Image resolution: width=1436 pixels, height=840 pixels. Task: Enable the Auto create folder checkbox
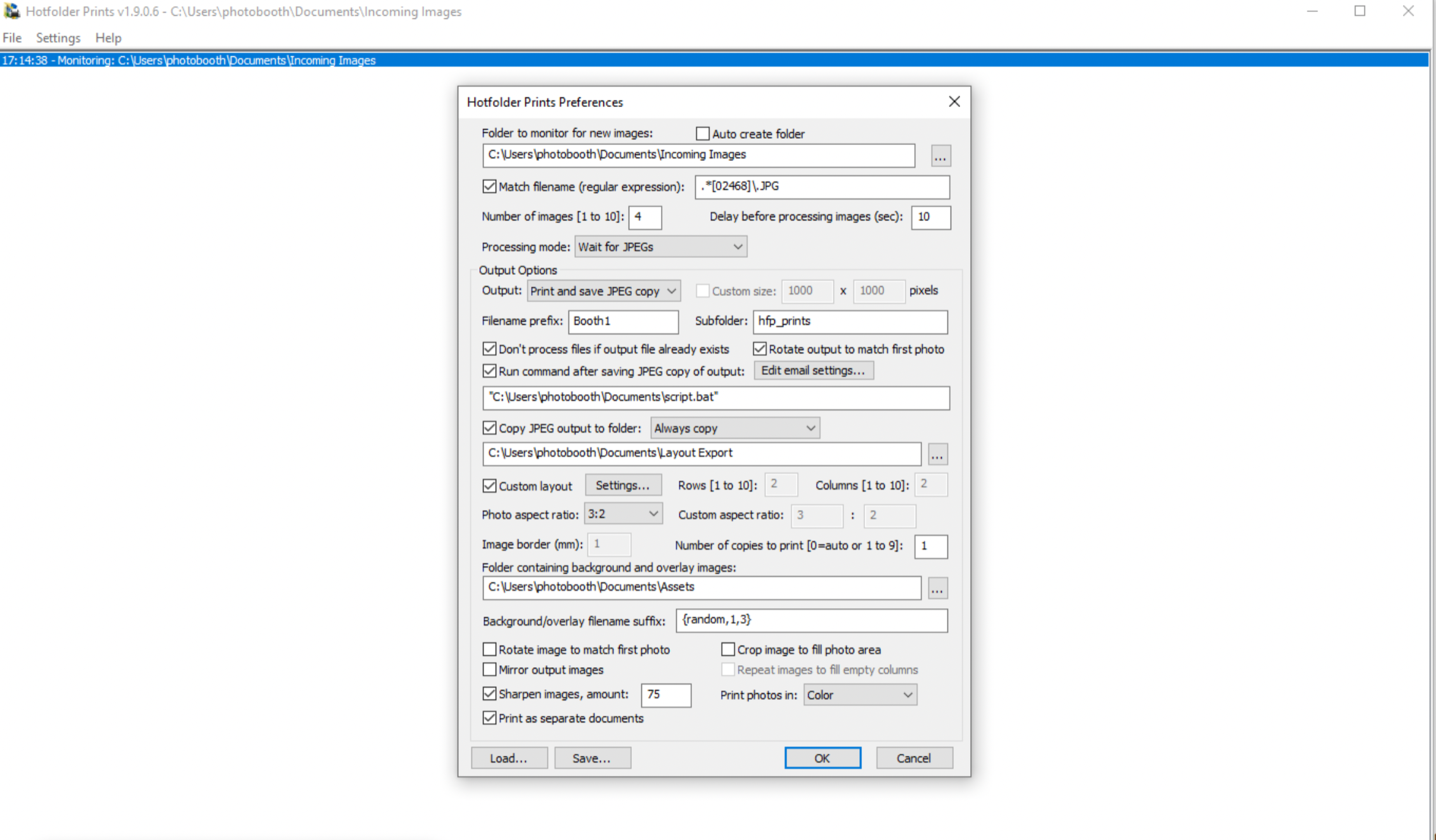(702, 134)
